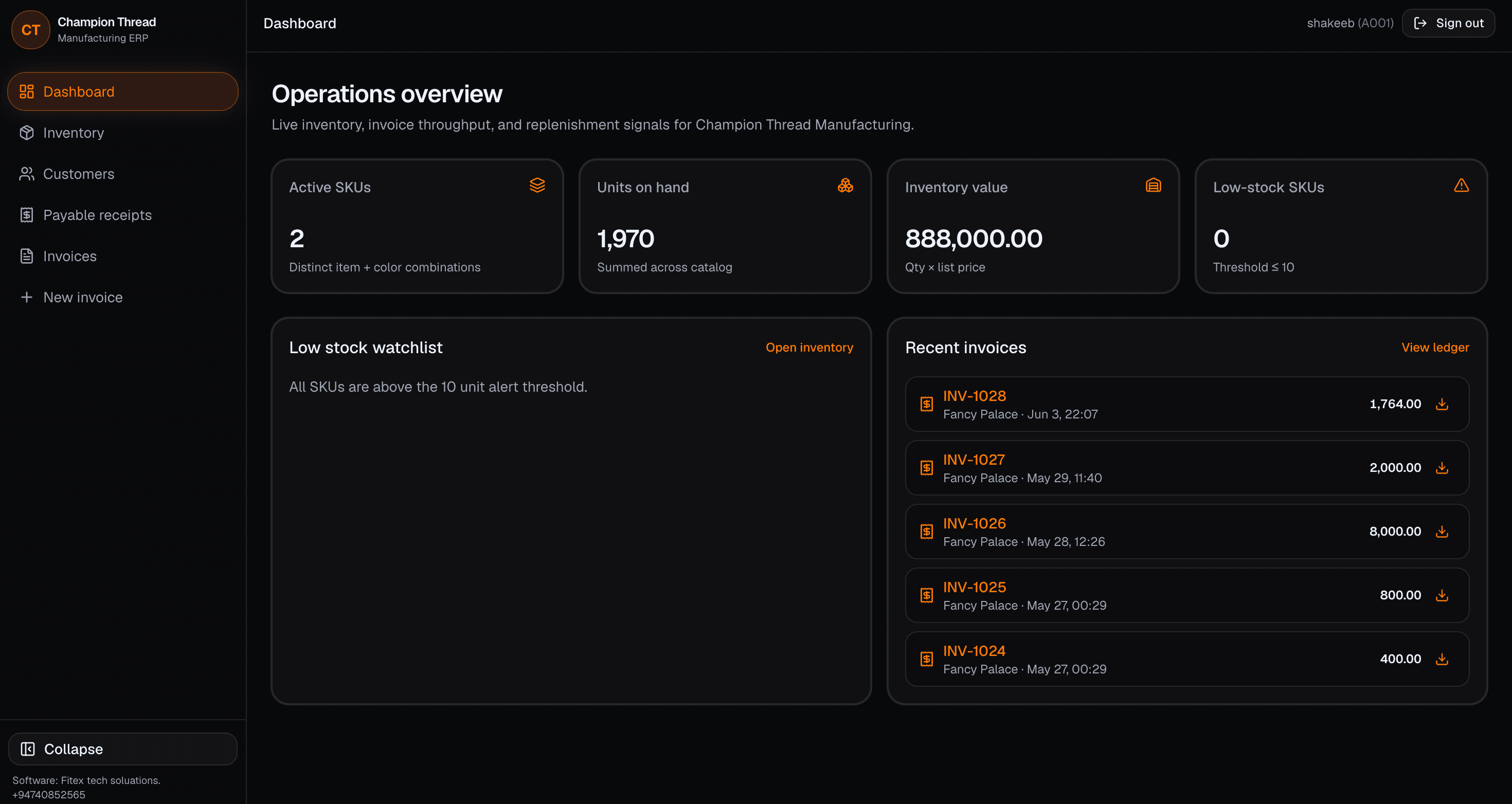Click the boxes icon on Units on hand card
The height and width of the screenshot is (804, 1512).
(845, 186)
